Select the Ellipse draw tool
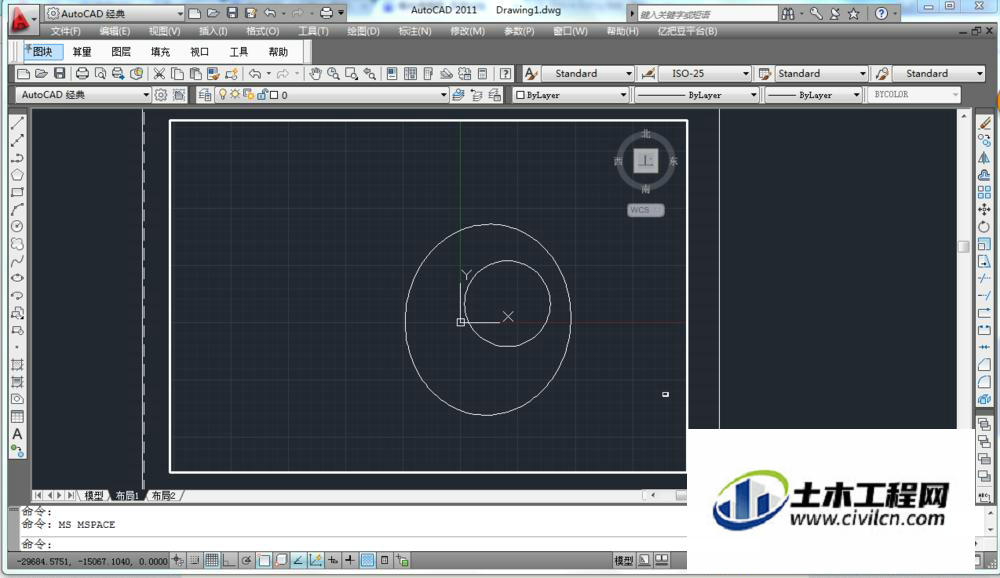Image resolution: width=1000 pixels, height=578 pixels. coord(17,278)
